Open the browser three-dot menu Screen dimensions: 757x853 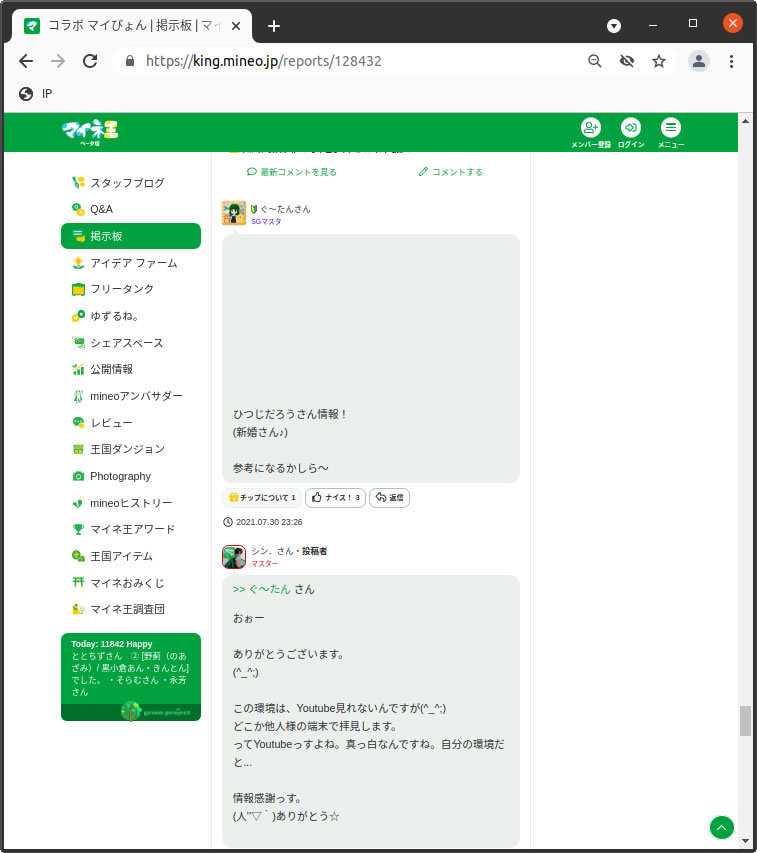coord(731,61)
